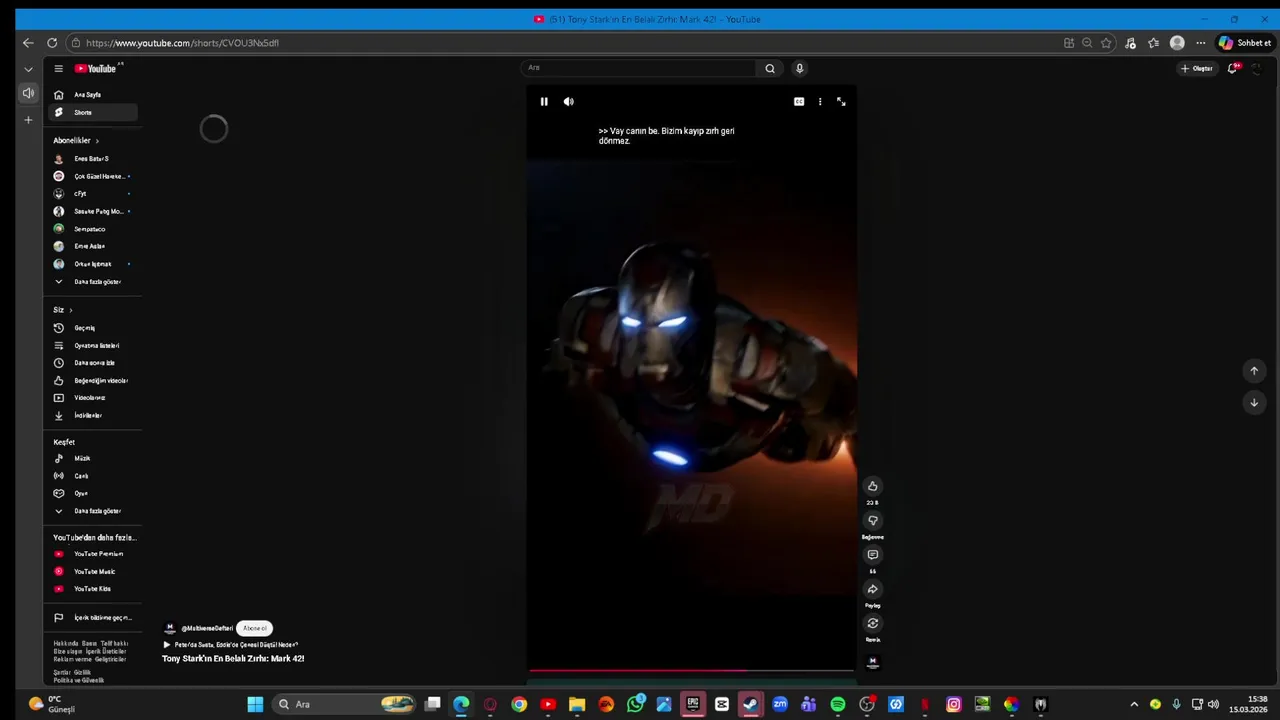
Task: Open YouTube Music link
Action: pos(93,572)
